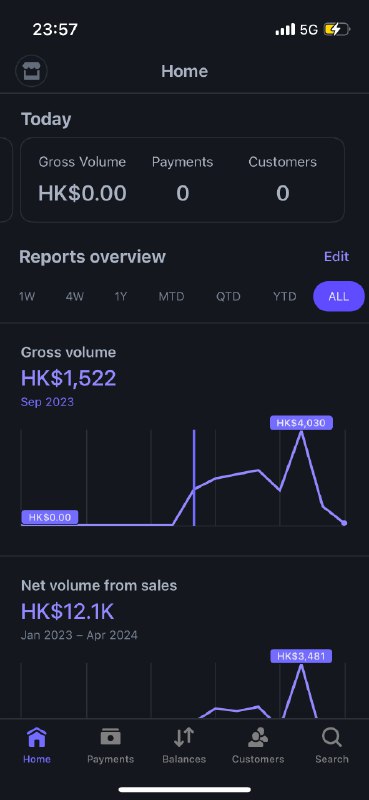Tap the Sep 2023 date label
Image resolution: width=369 pixels, height=800 pixels.
(47, 402)
